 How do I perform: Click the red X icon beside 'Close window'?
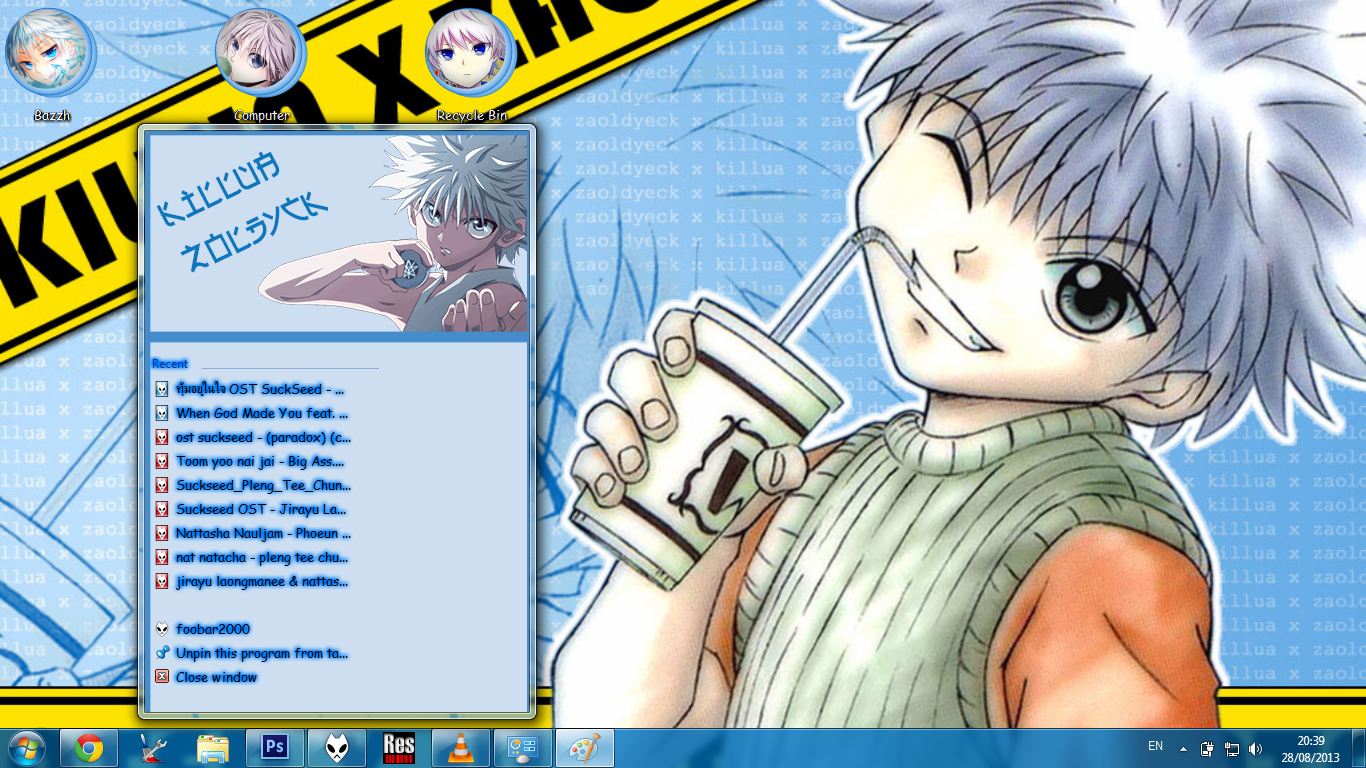tap(162, 677)
